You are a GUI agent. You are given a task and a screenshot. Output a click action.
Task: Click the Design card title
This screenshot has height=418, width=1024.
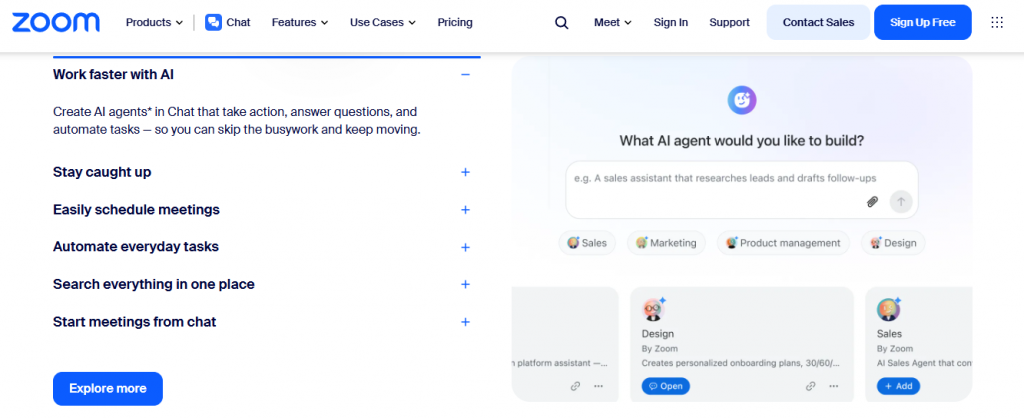click(x=658, y=334)
